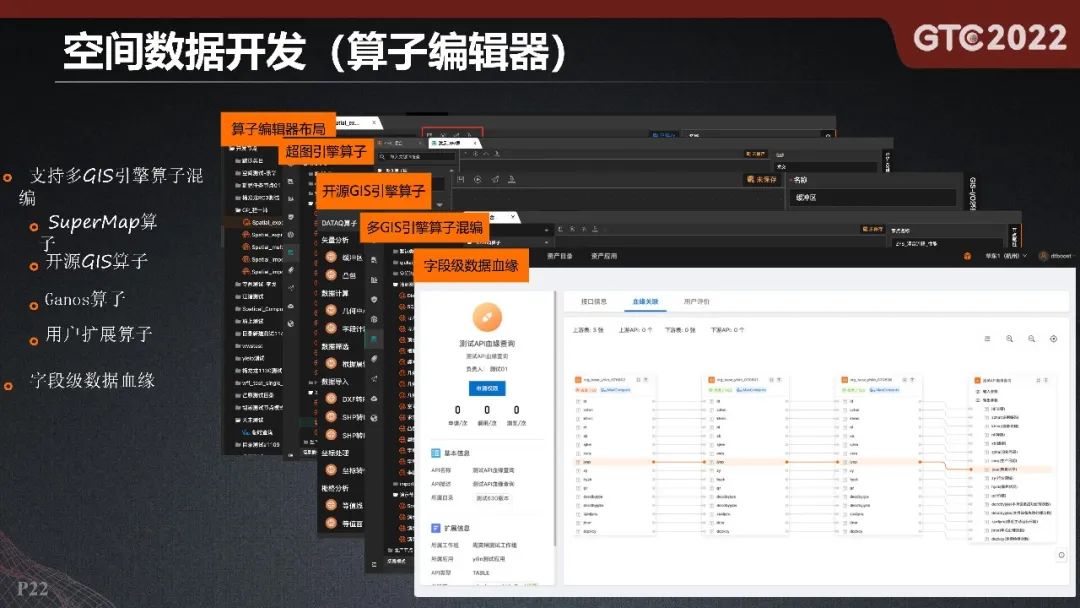Image resolution: width=1080 pixels, height=608 pixels.
Task: Click the 缓冲区 operator icon under 矢量分析
Action: 331,257
